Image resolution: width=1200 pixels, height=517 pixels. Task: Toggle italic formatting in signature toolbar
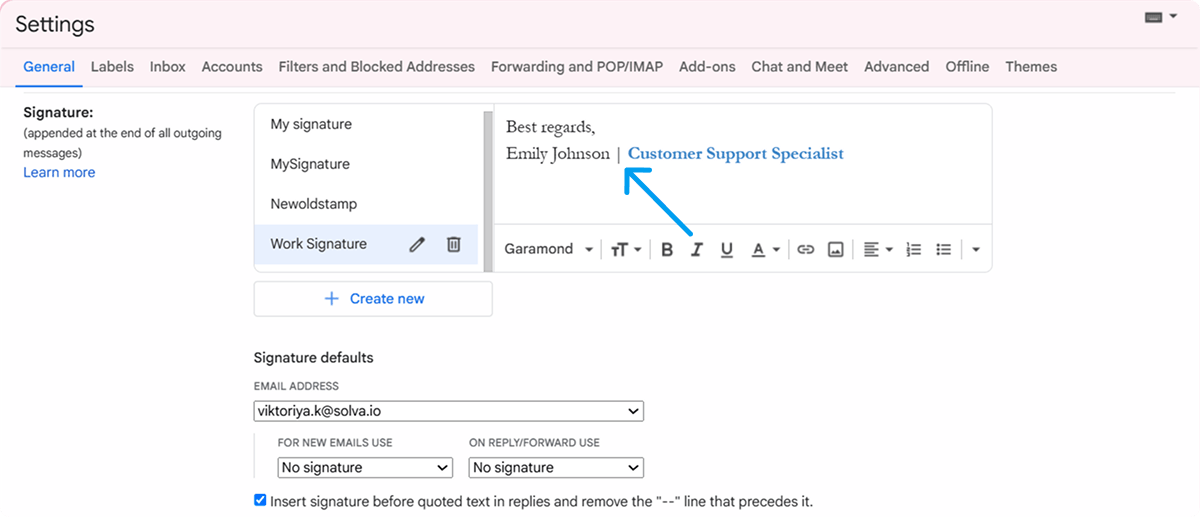(x=697, y=250)
